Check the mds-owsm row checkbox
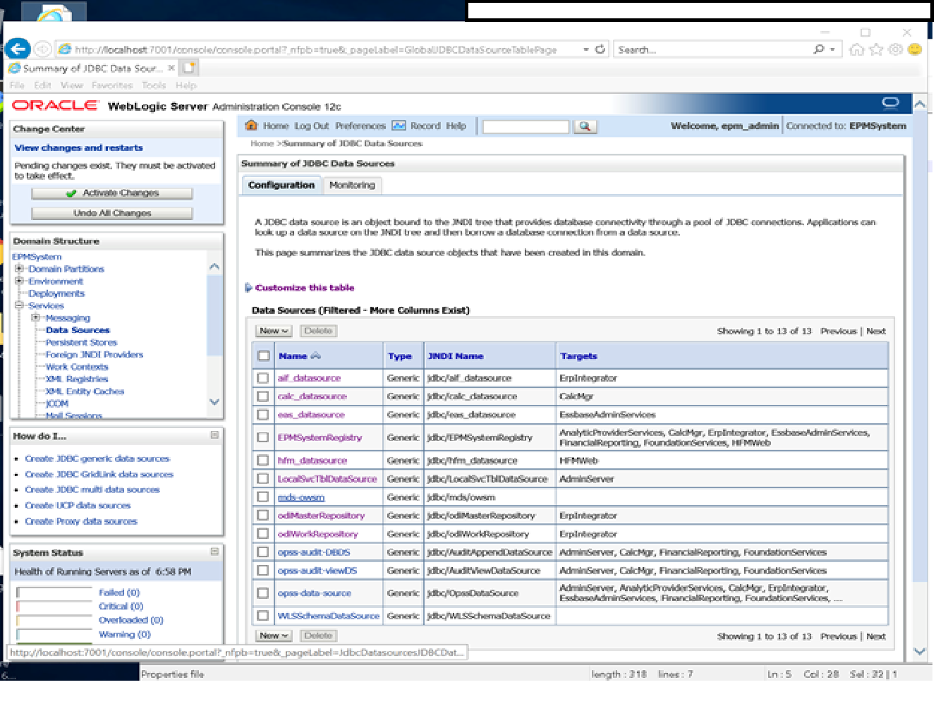 pyautogui.click(x=263, y=497)
